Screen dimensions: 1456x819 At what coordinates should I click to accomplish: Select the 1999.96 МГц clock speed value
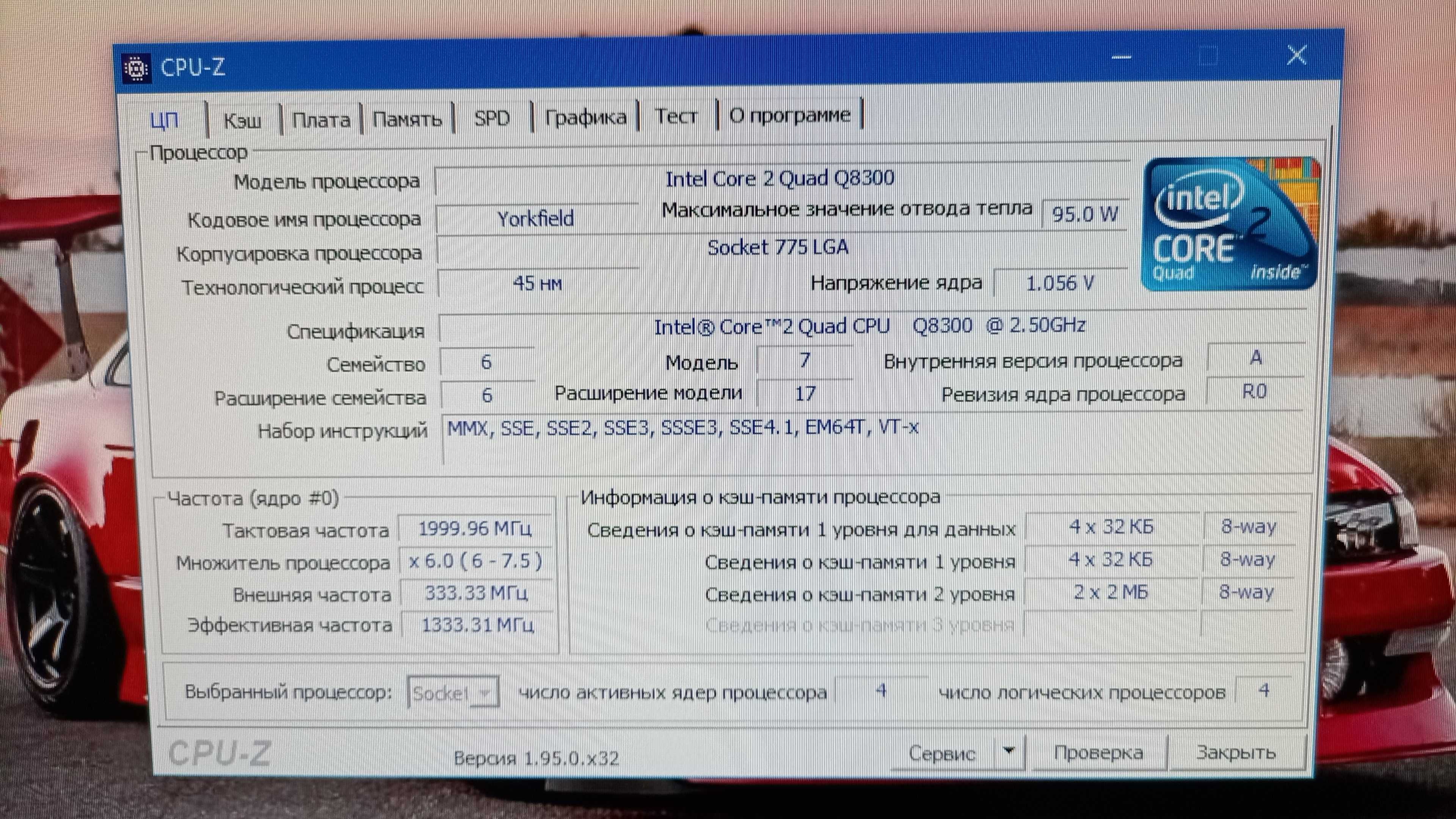point(475,529)
